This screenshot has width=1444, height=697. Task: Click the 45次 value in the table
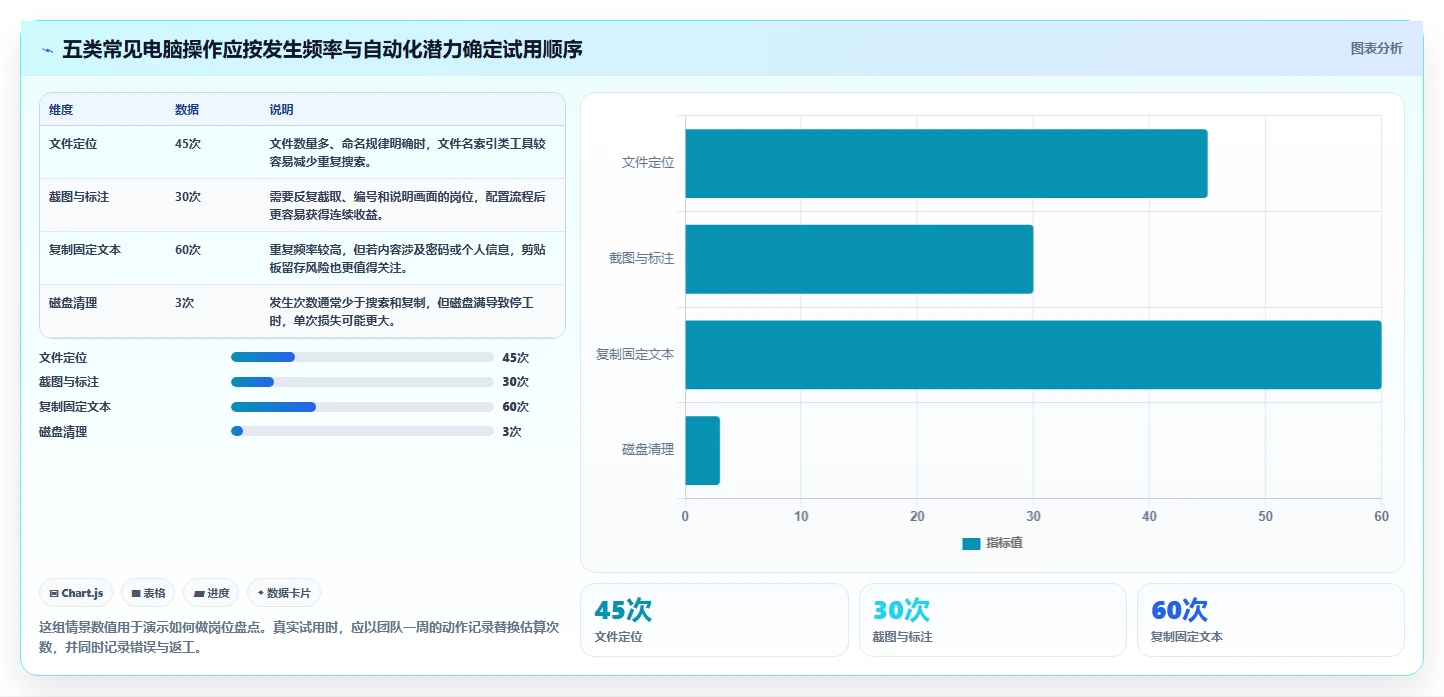click(x=188, y=144)
